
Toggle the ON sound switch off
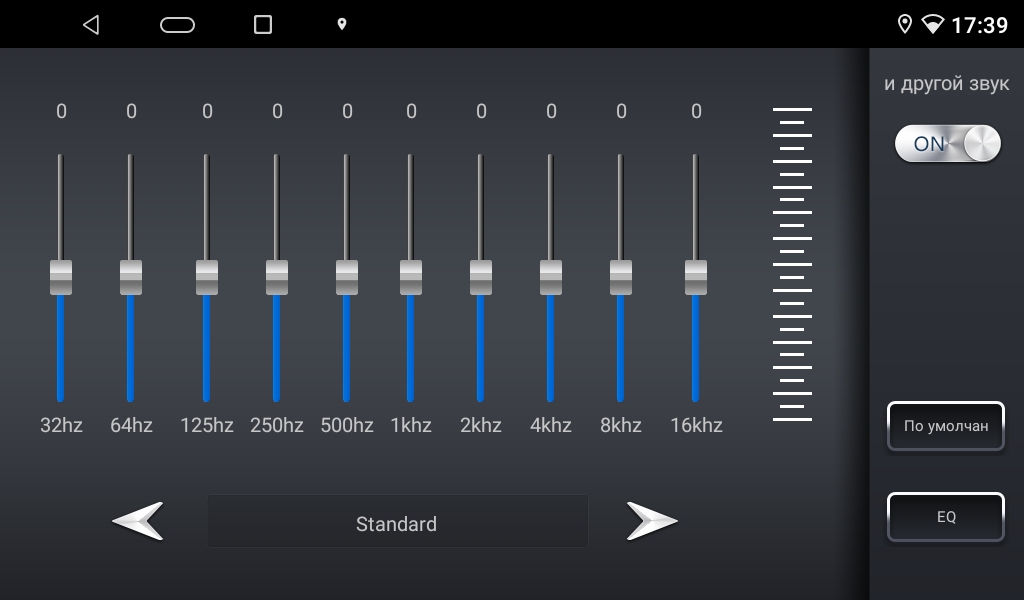(947, 144)
